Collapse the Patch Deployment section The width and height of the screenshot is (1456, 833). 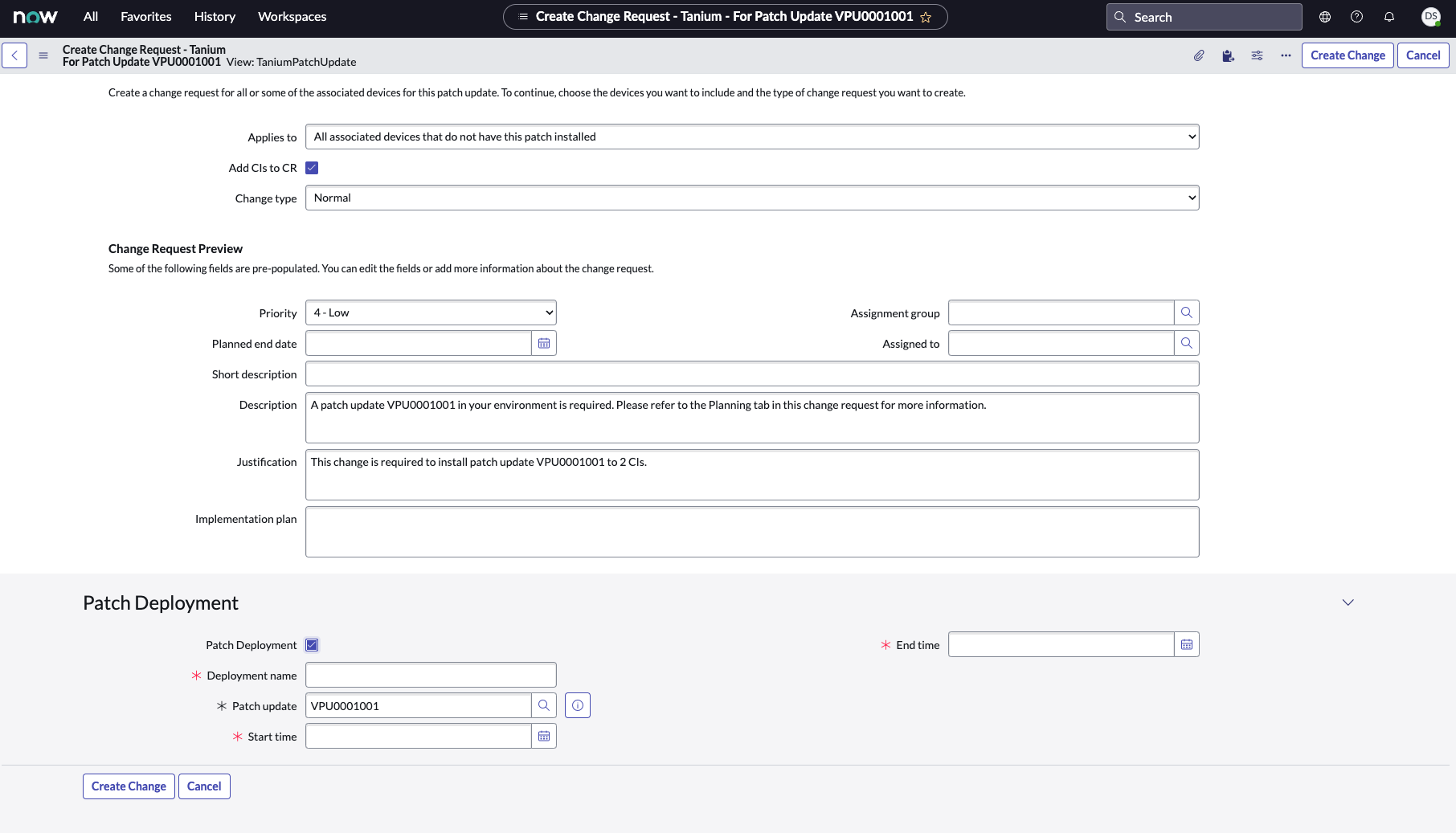point(1348,602)
